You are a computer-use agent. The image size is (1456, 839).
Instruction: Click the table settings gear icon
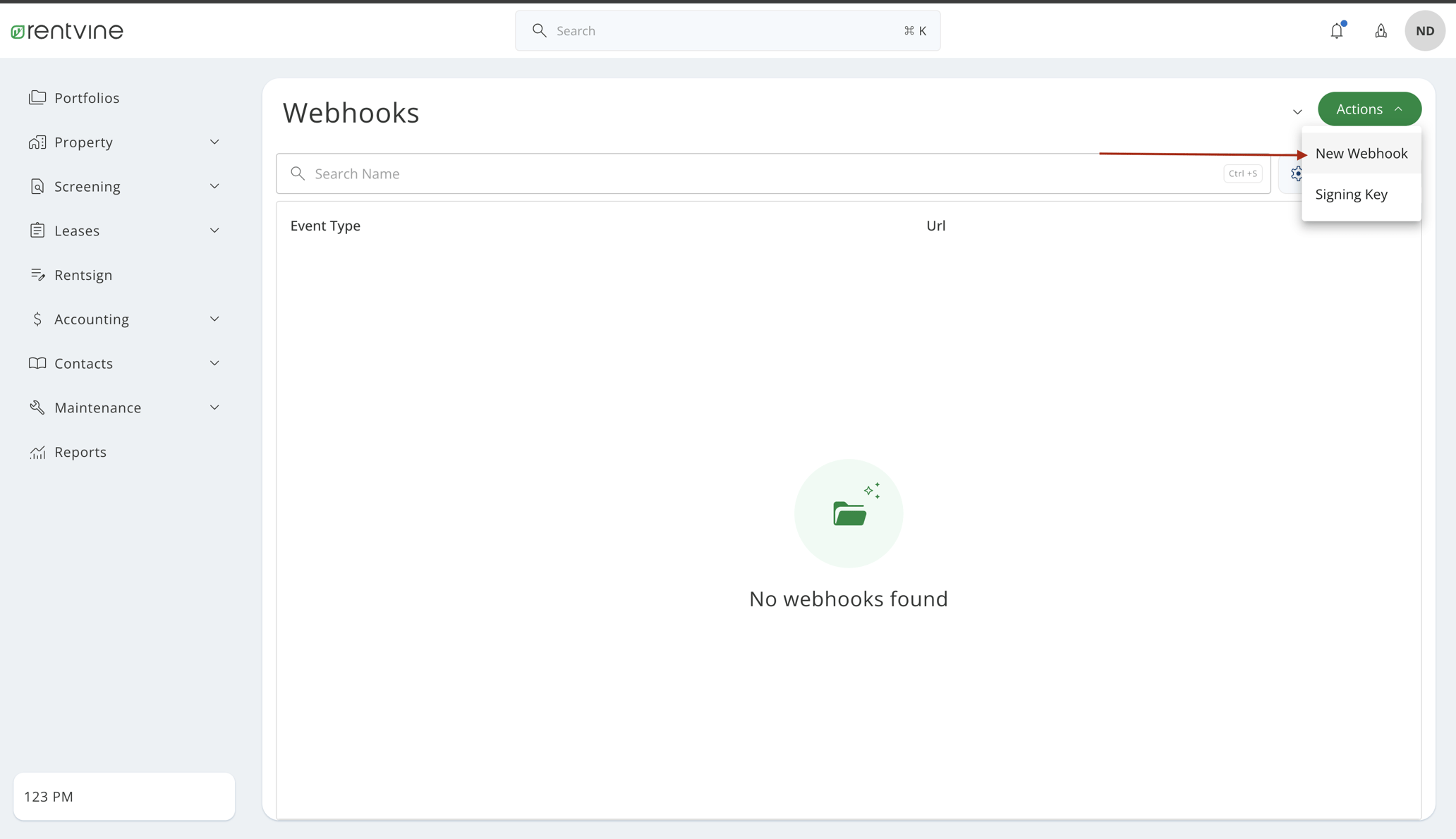(x=1296, y=173)
